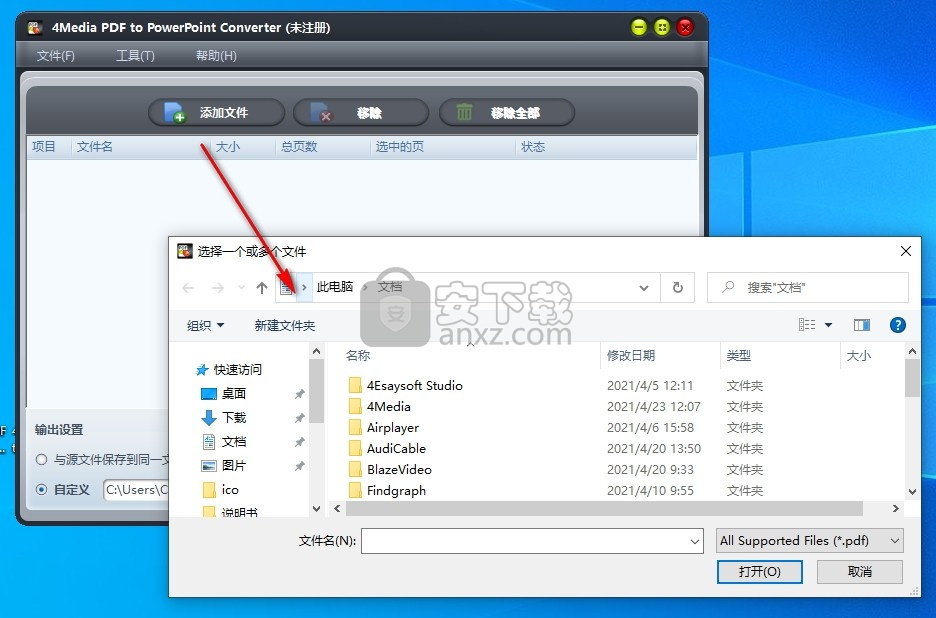This screenshot has width=936, height=618.
Task: Open the view options dropdown arrow
Action: click(829, 325)
